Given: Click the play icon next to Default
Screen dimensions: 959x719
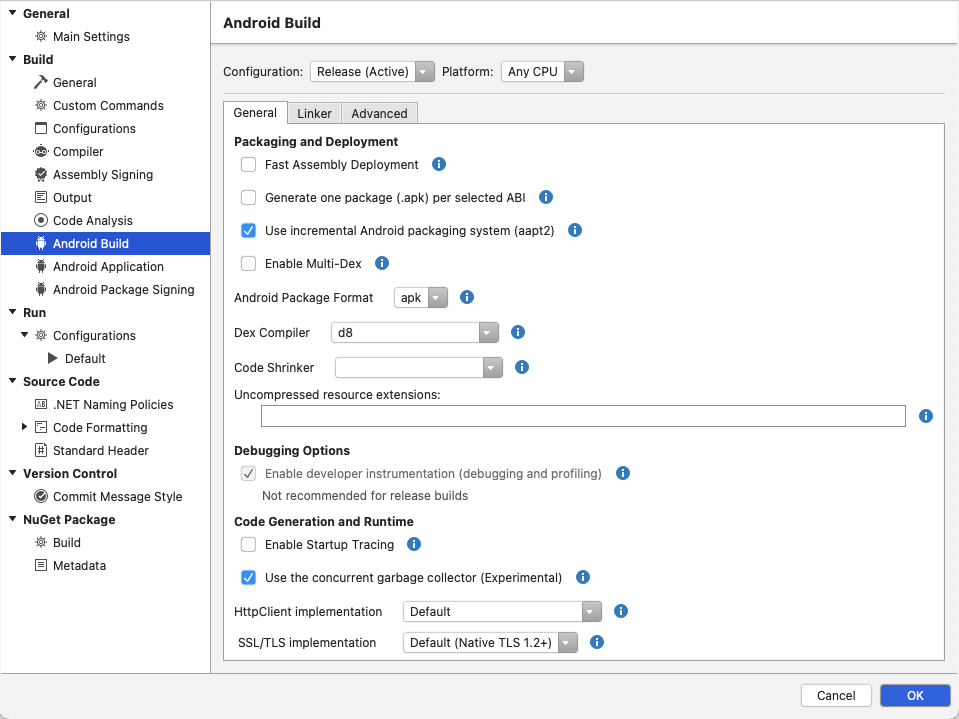Looking at the screenshot, I should [53, 358].
